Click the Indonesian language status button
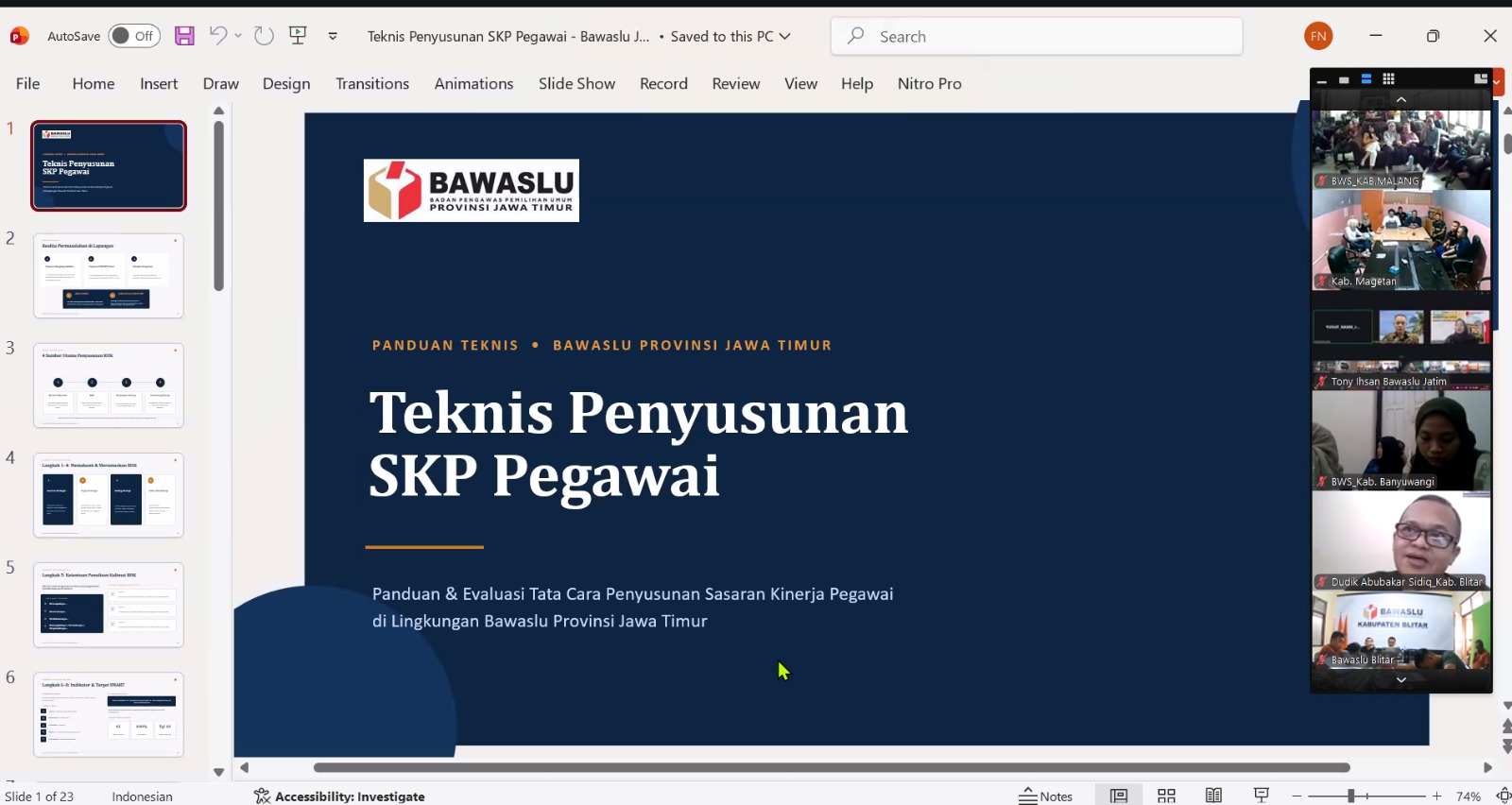The image size is (1512, 805). [142, 796]
